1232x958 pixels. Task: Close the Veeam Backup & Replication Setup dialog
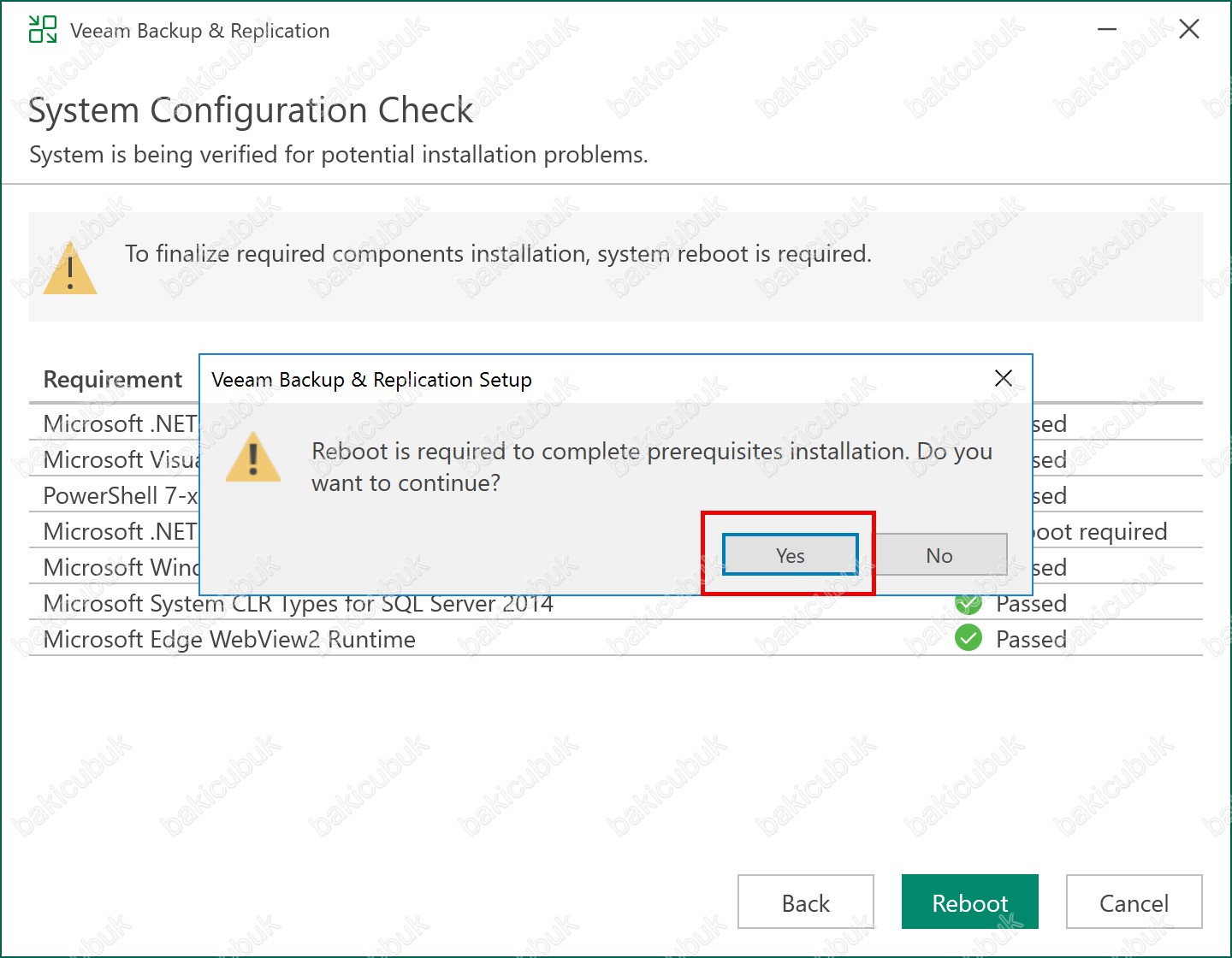(1004, 378)
